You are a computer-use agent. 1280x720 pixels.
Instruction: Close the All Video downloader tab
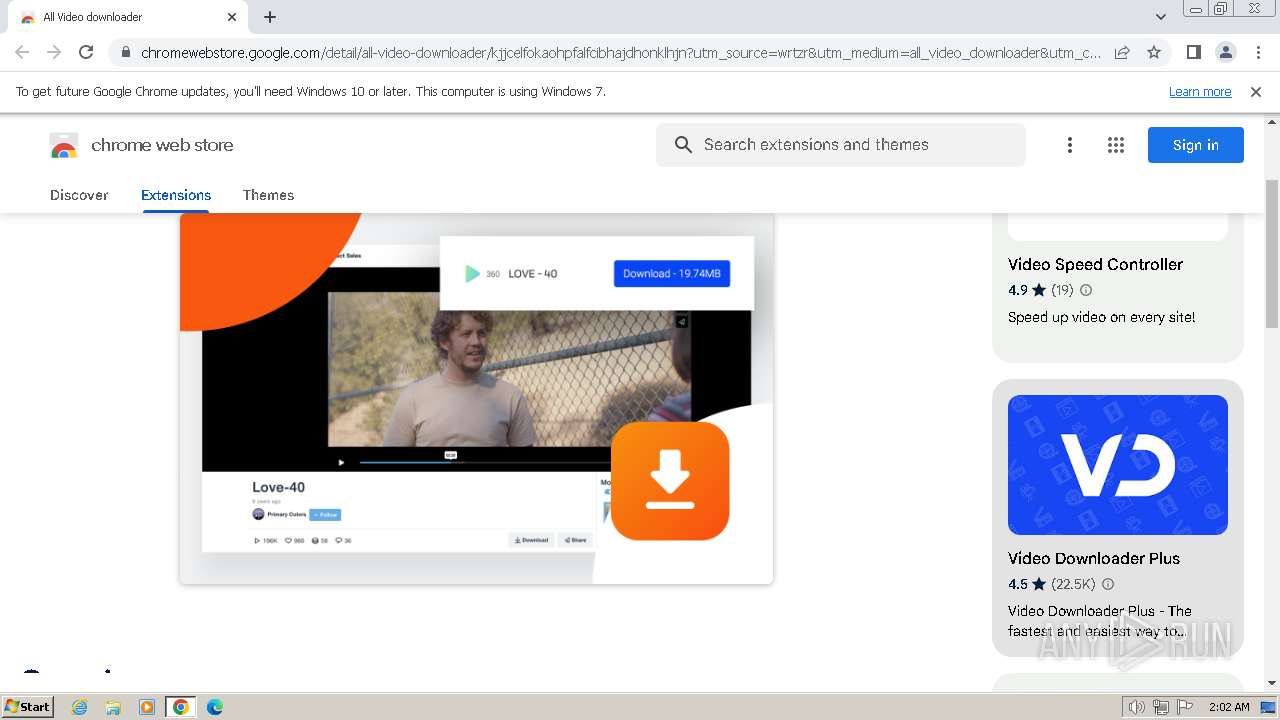pyautogui.click(x=232, y=17)
